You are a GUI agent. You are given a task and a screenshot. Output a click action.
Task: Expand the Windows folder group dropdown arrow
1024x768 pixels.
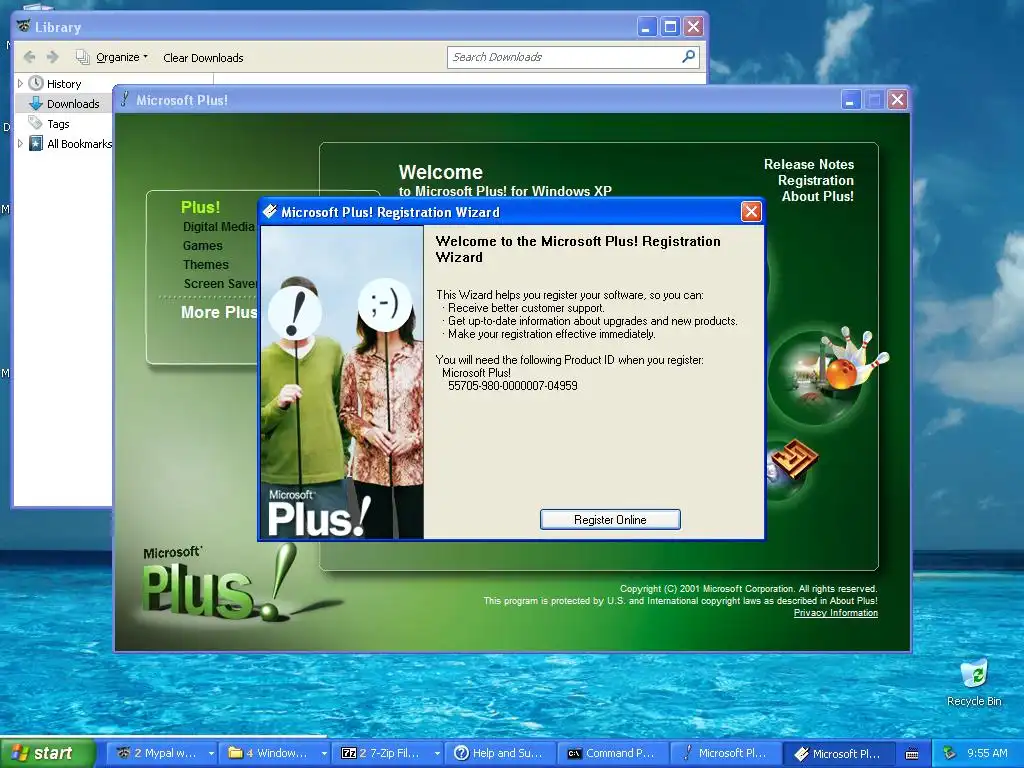click(x=325, y=753)
